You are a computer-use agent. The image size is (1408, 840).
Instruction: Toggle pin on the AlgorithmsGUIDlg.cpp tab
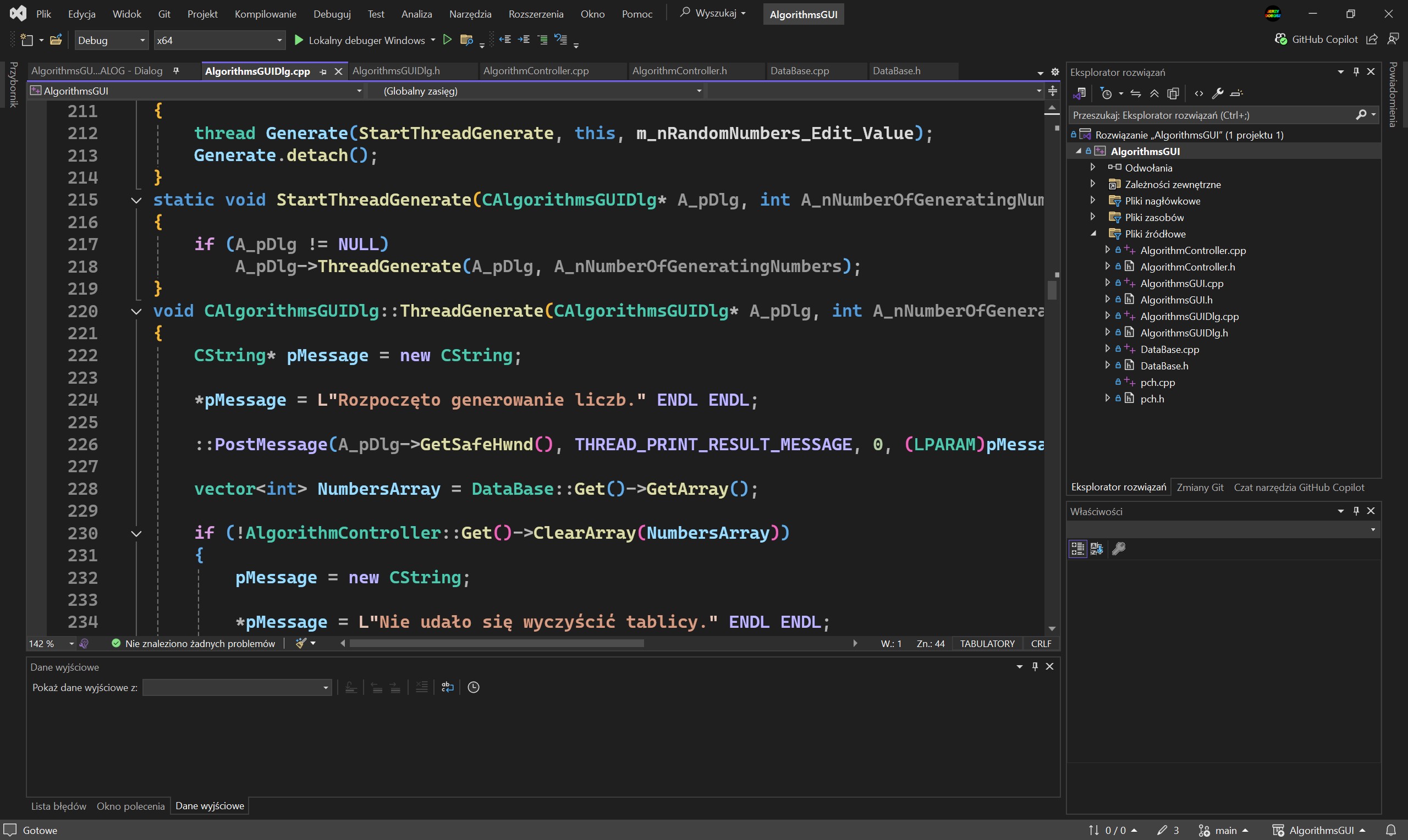coord(323,71)
